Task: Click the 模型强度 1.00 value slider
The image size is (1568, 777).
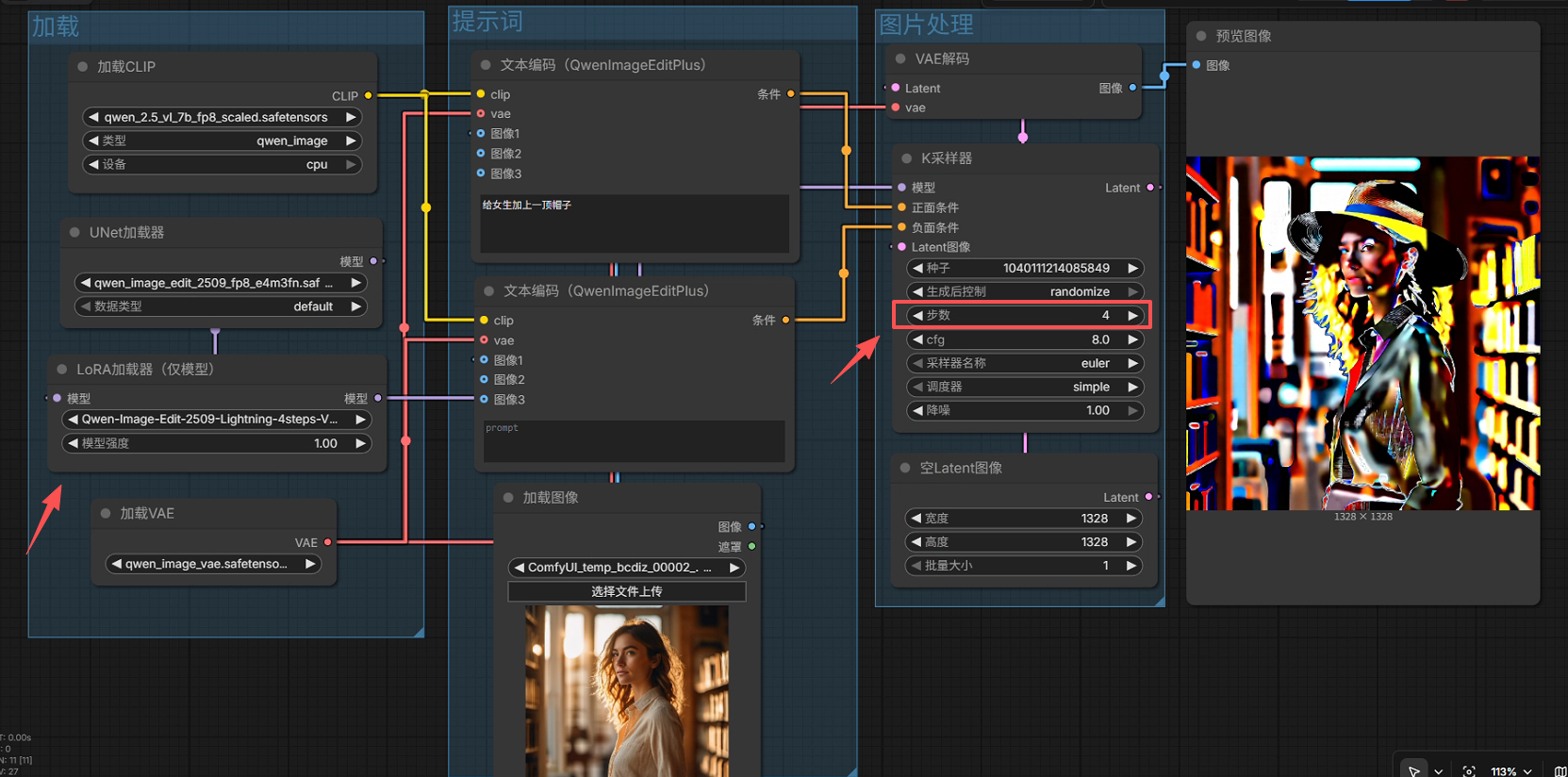Action: coord(217,443)
